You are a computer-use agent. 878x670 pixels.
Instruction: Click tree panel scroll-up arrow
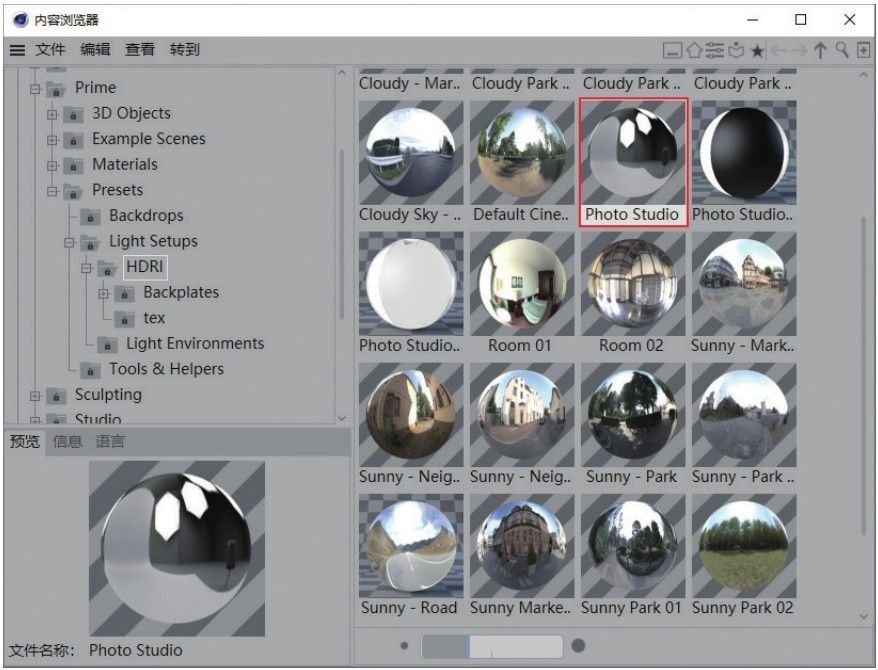342,73
